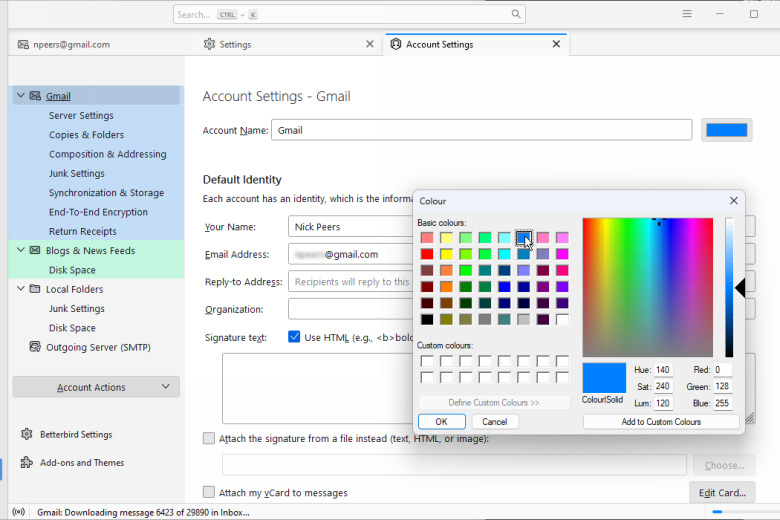Open the hamburger application menu
Viewport: 780px width, 520px height.
(x=687, y=14)
